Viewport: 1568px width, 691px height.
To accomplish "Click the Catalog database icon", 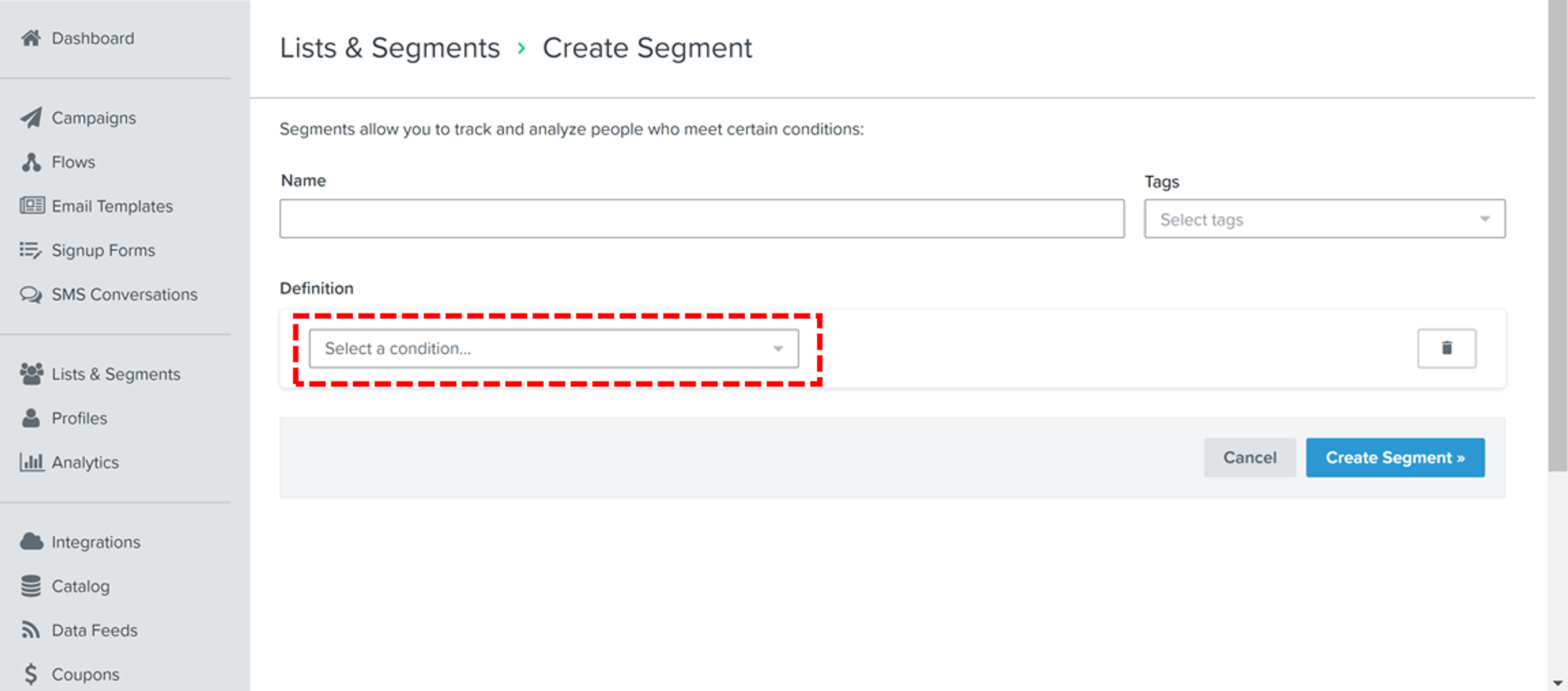I will coord(31,586).
